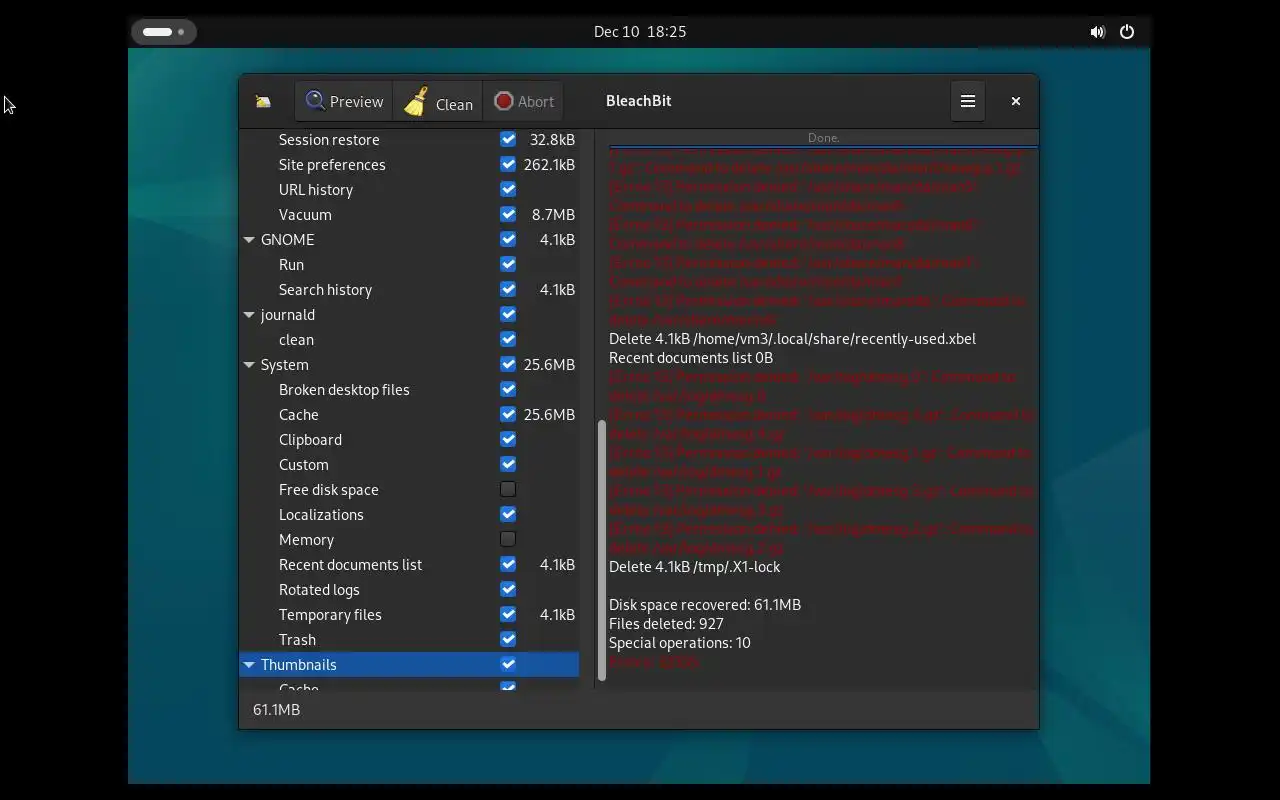The height and width of the screenshot is (800, 1280).
Task: Select the Thumbnails group row
Action: [409, 664]
